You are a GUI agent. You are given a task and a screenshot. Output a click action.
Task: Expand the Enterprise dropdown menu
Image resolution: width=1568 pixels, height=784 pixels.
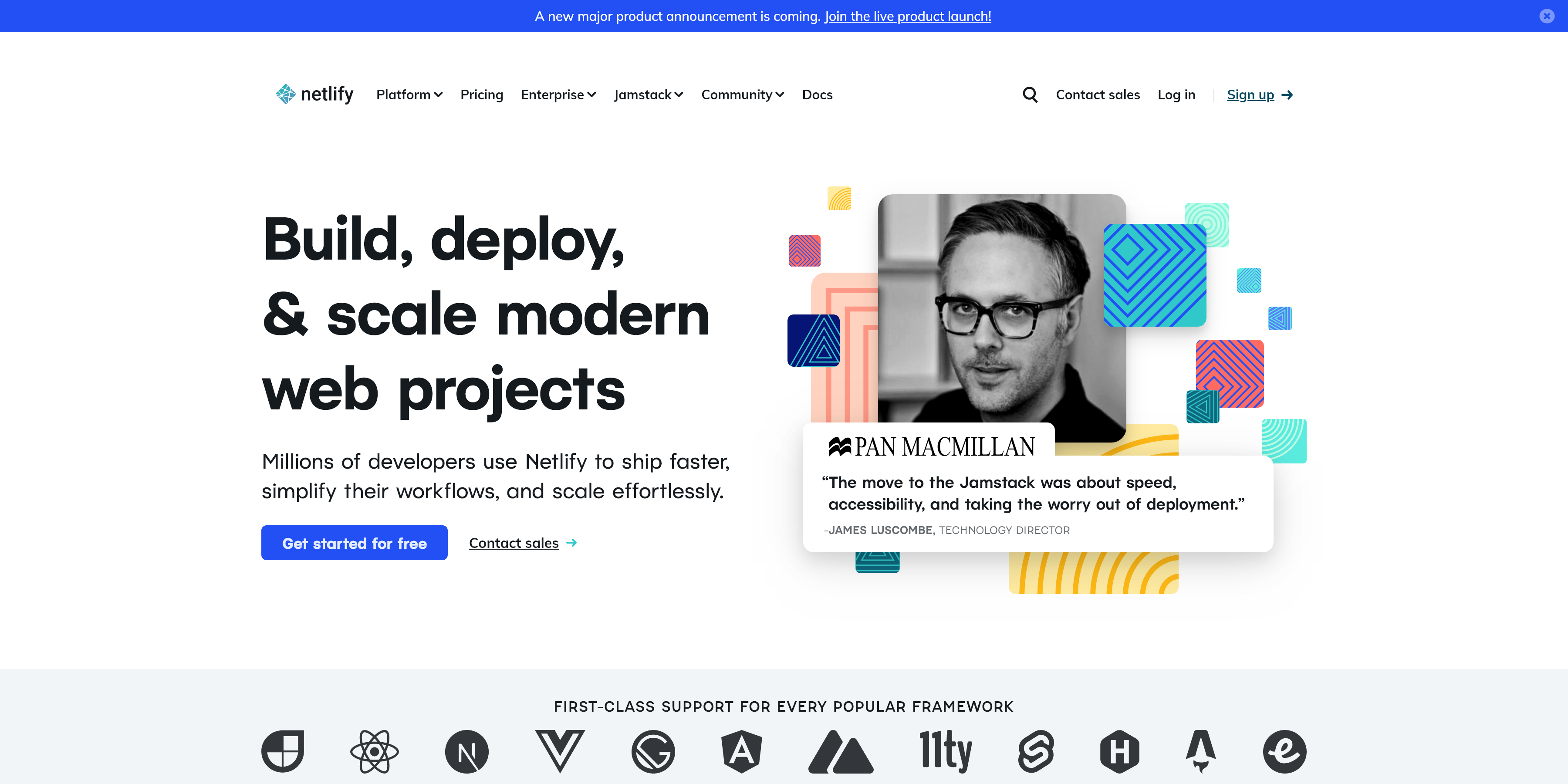point(558,95)
